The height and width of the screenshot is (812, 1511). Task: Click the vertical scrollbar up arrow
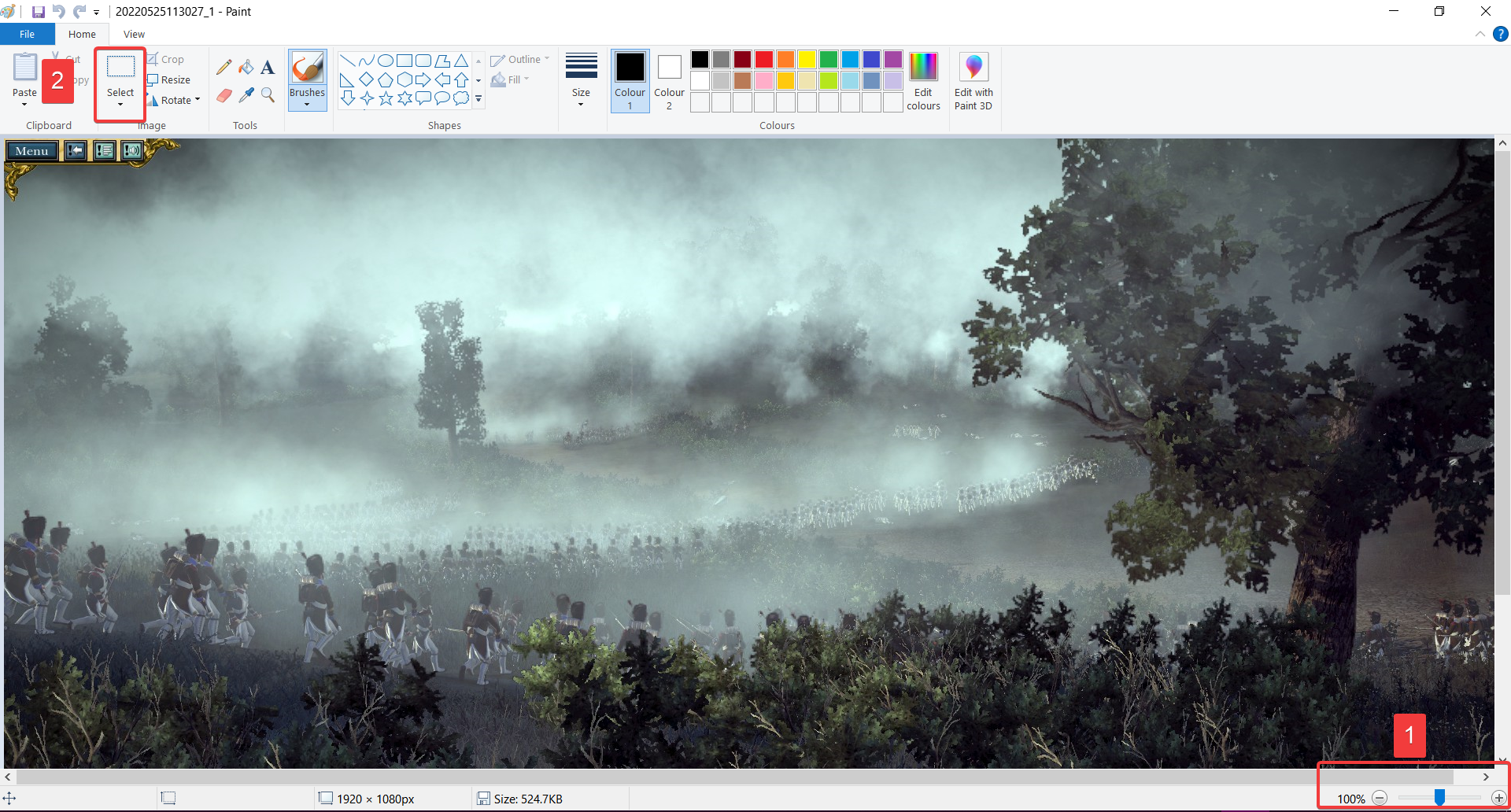coord(1502,144)
